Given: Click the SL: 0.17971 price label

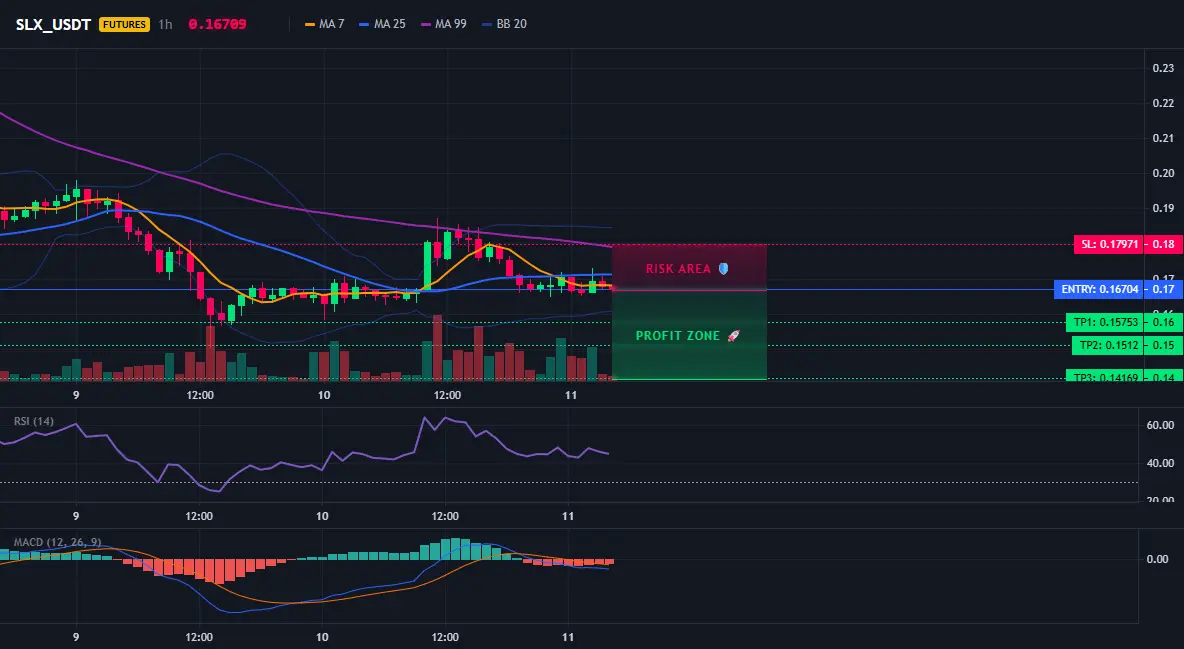Looking at the screenshot, I should pyautogui.click(x=1108, y=244).
